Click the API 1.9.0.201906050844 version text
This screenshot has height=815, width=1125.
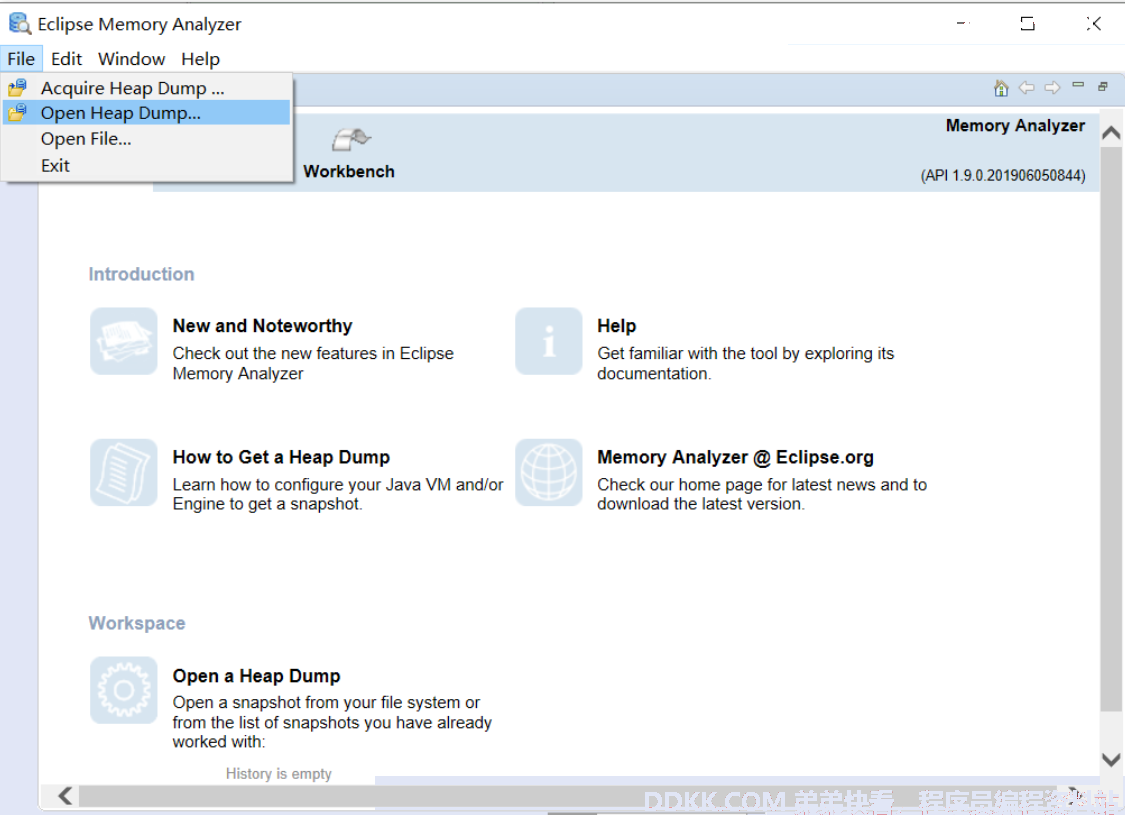(1003, 176)
